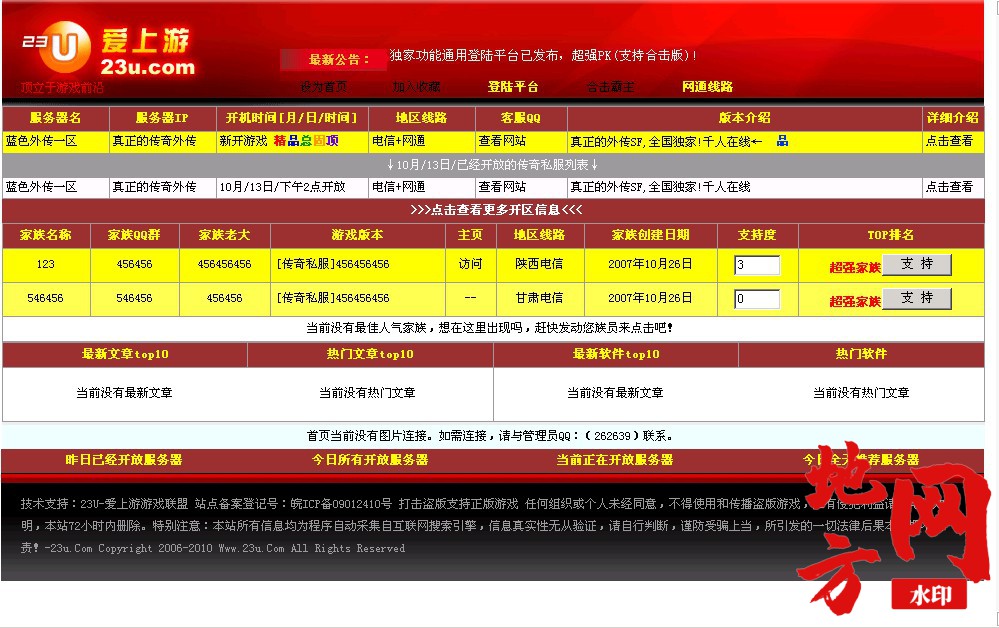The image size is (999, 628).
Task: Click 甘肃电信 in family 546456 row
Action: click(x=539, y=298)
